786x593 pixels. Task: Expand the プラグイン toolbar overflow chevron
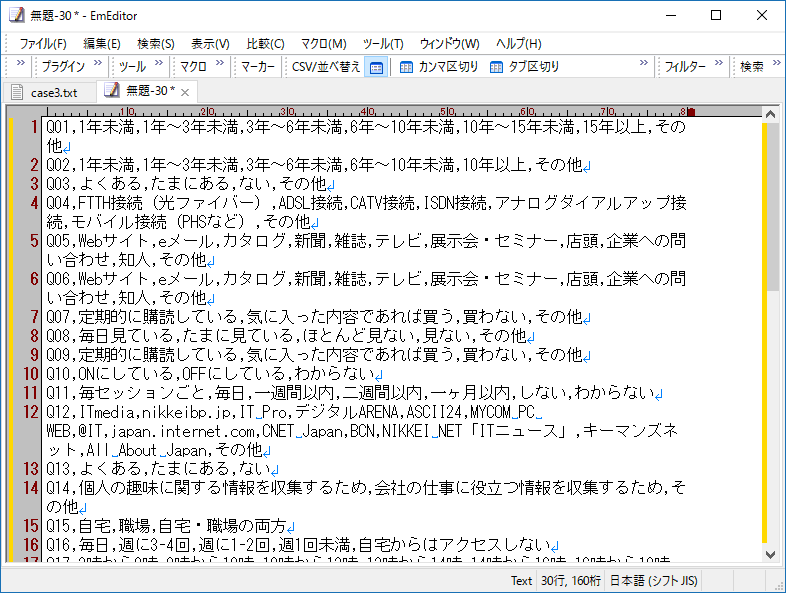(x=98, y=63)
